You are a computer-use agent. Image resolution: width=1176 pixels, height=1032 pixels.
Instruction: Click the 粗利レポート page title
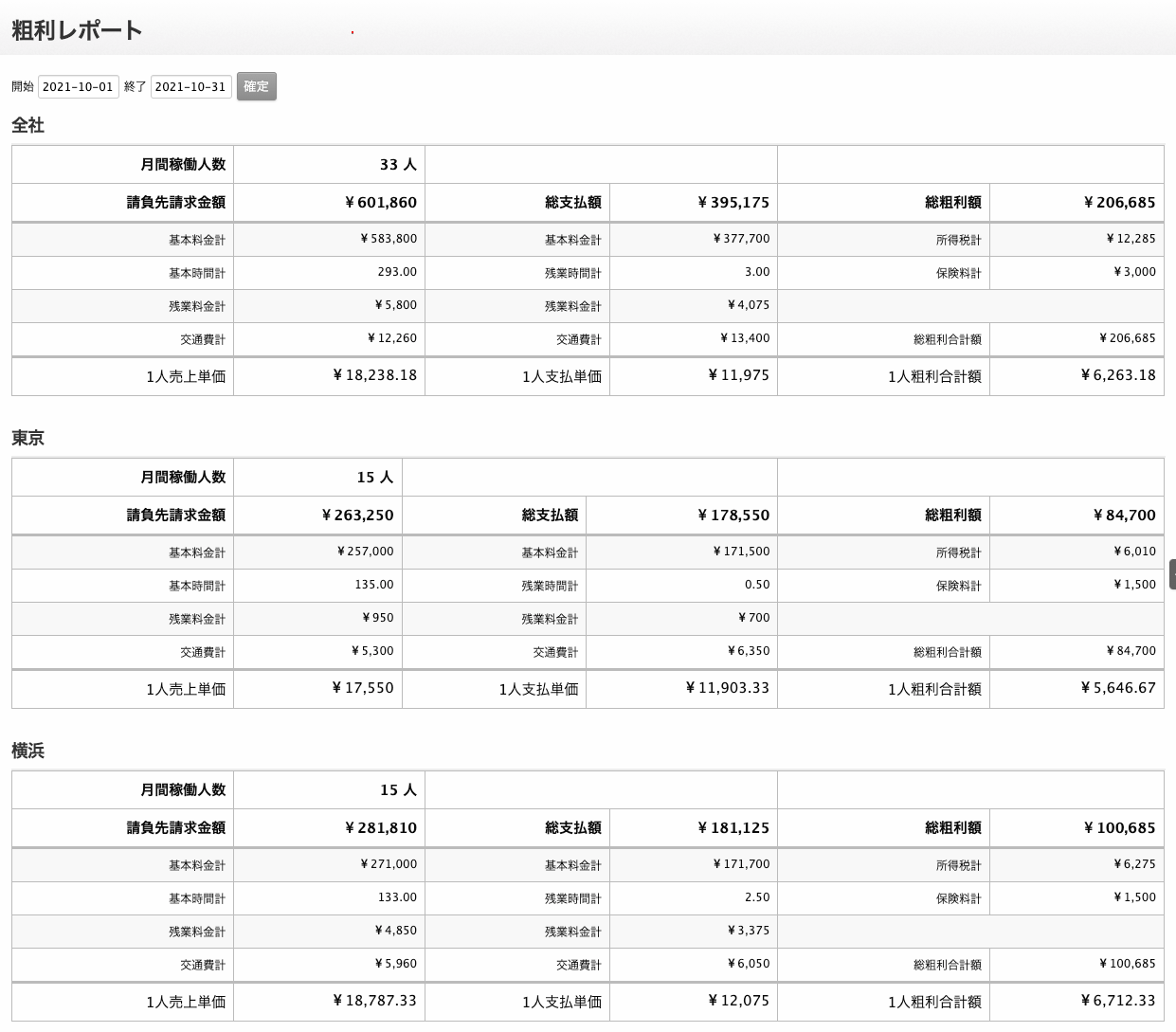77,30
